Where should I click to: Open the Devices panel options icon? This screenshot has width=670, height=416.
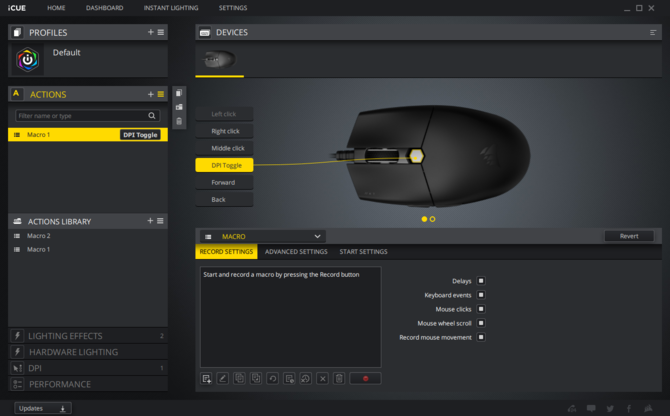(653, 32)
